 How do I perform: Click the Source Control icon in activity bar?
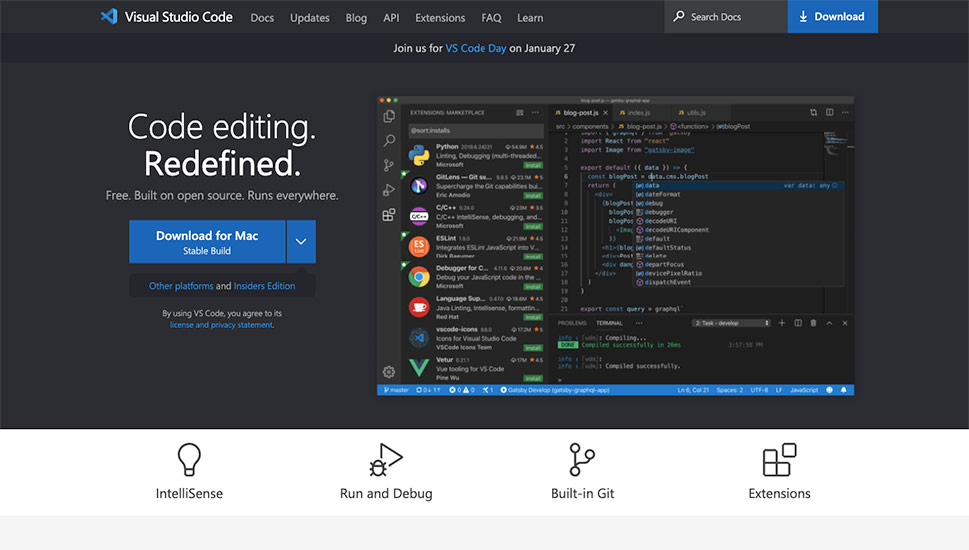click(x=389, y=165)
